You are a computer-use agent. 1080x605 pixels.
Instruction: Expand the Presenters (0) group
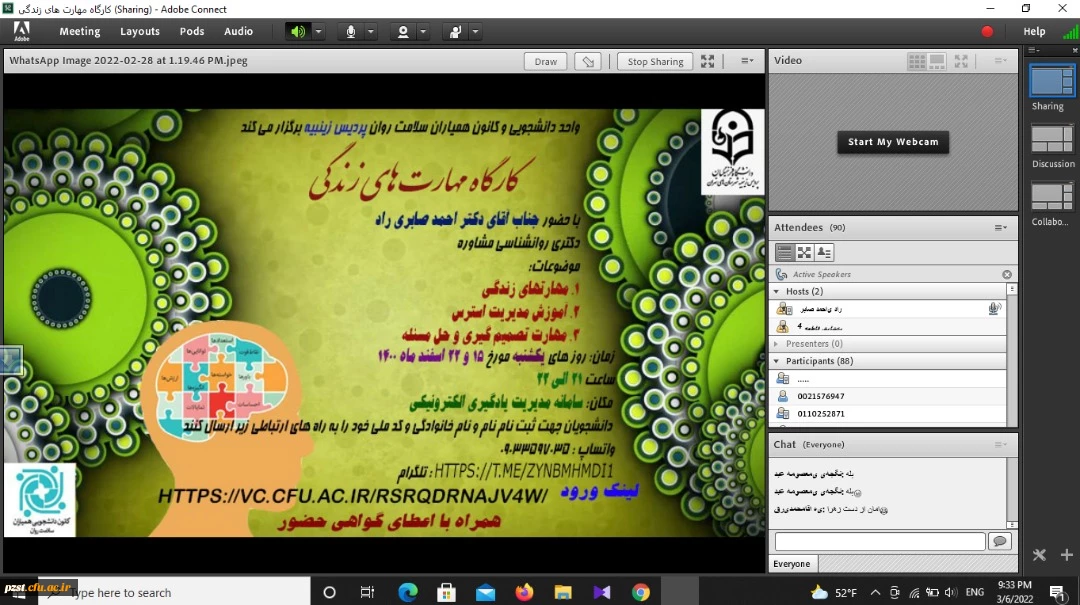click(778, 344)
